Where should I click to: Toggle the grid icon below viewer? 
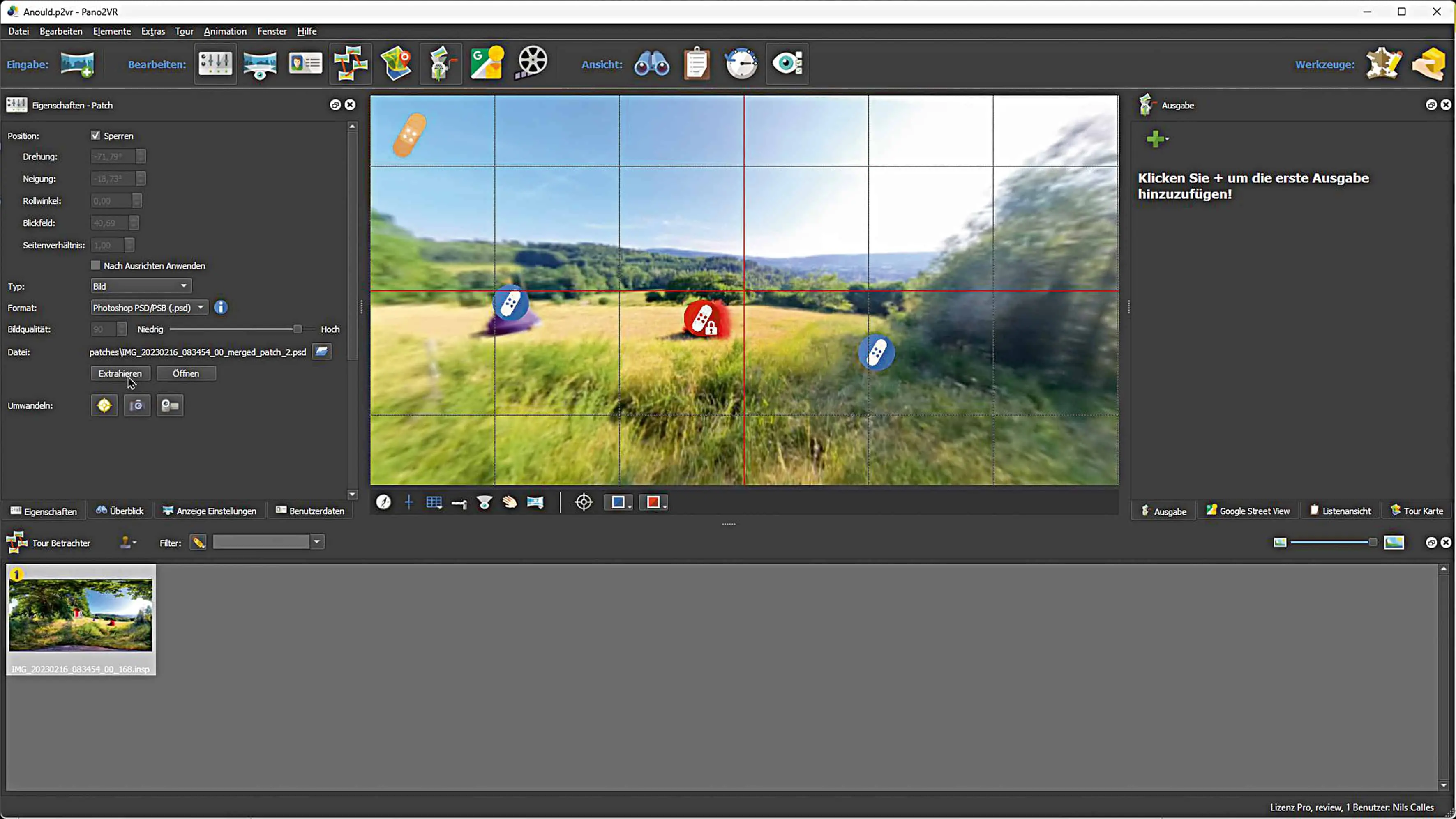coord(434,502)
